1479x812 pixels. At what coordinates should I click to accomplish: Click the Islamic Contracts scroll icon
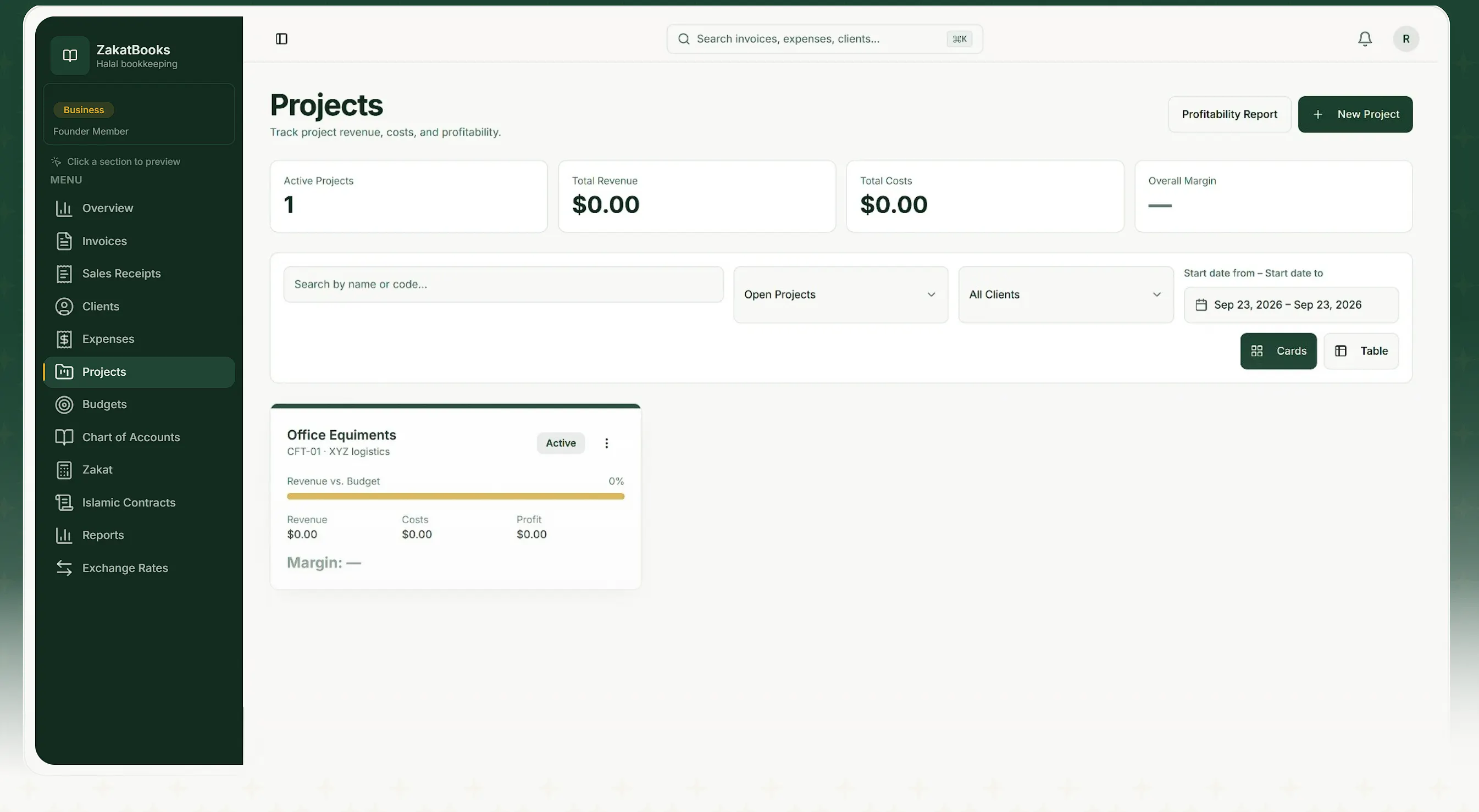point(64,502)
